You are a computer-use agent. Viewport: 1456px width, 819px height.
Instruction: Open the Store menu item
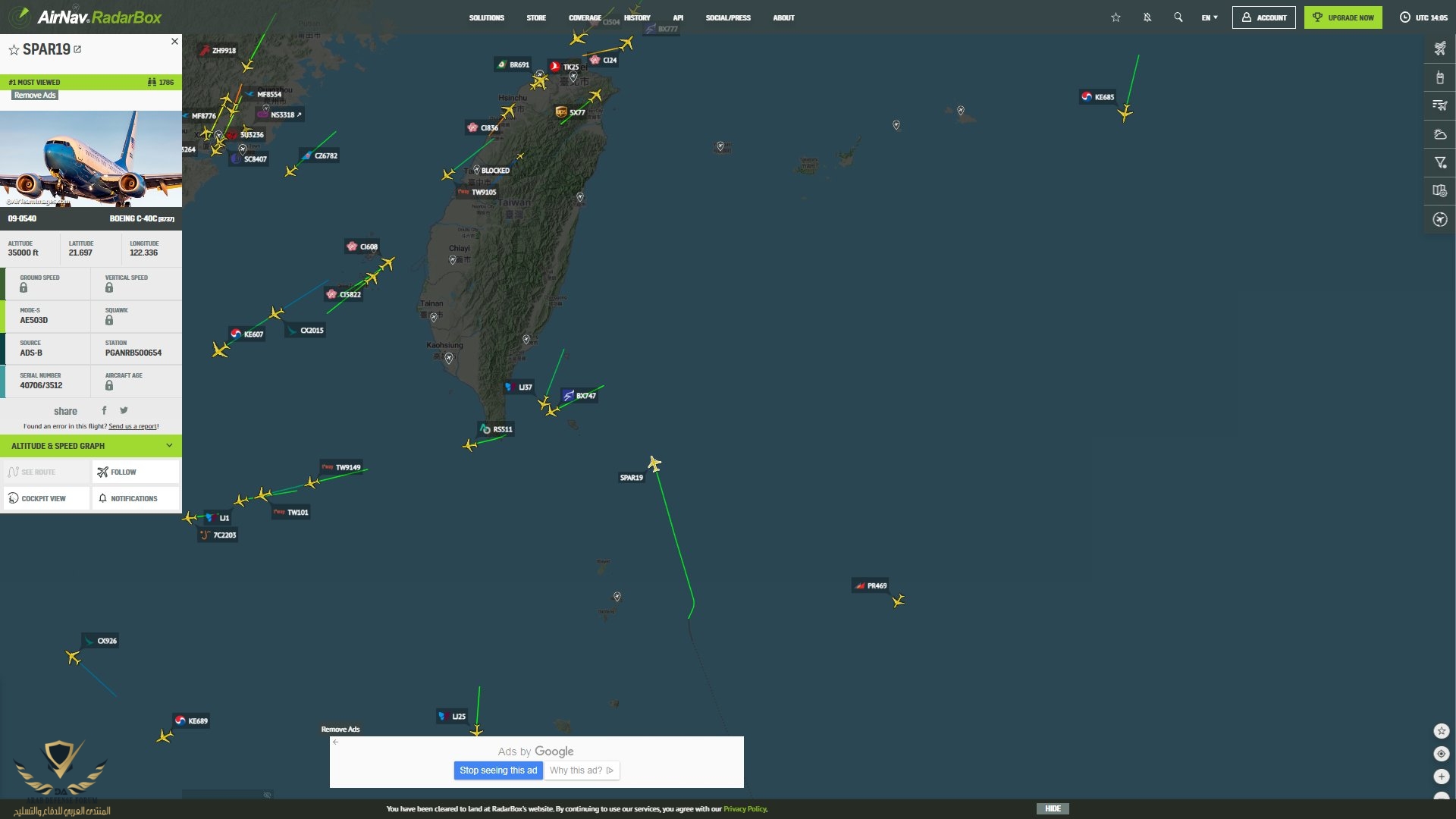(536, 17)
